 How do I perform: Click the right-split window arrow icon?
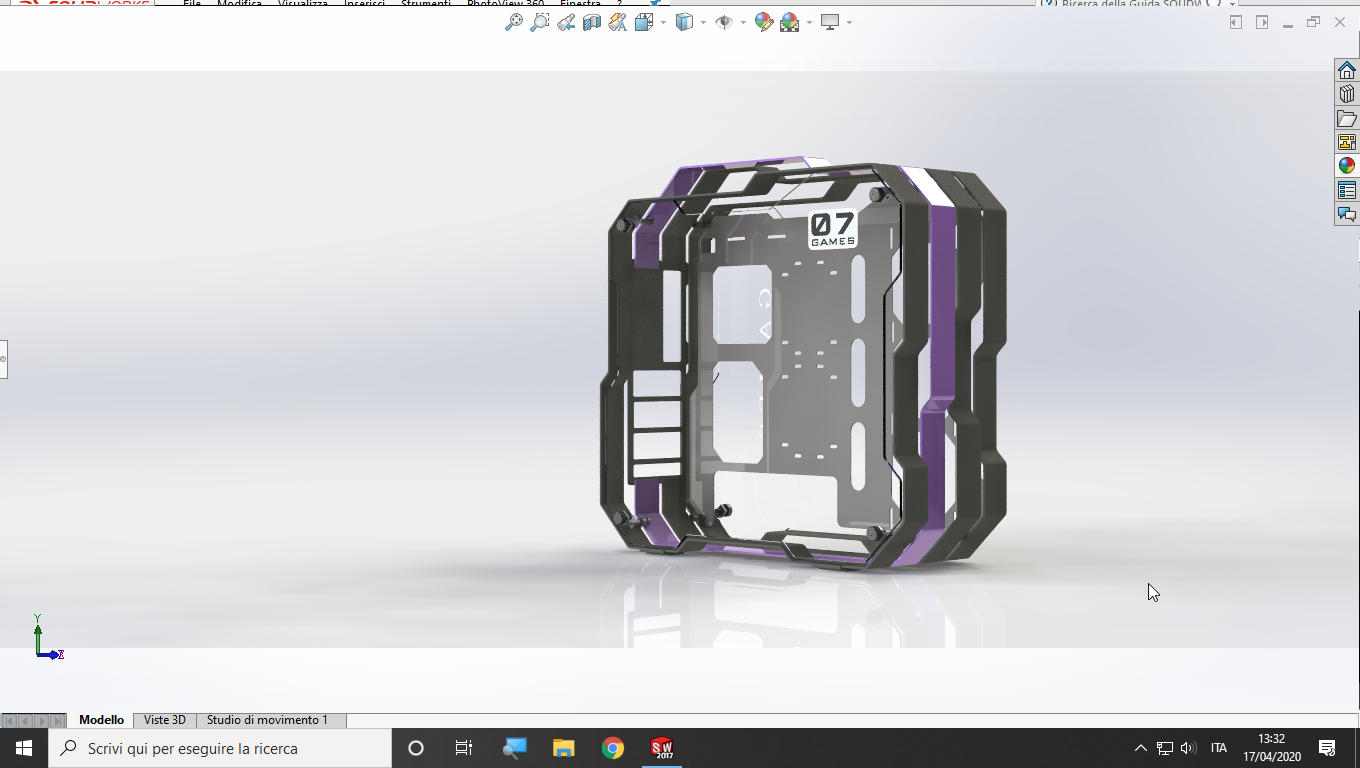[x=1262, y=22]
